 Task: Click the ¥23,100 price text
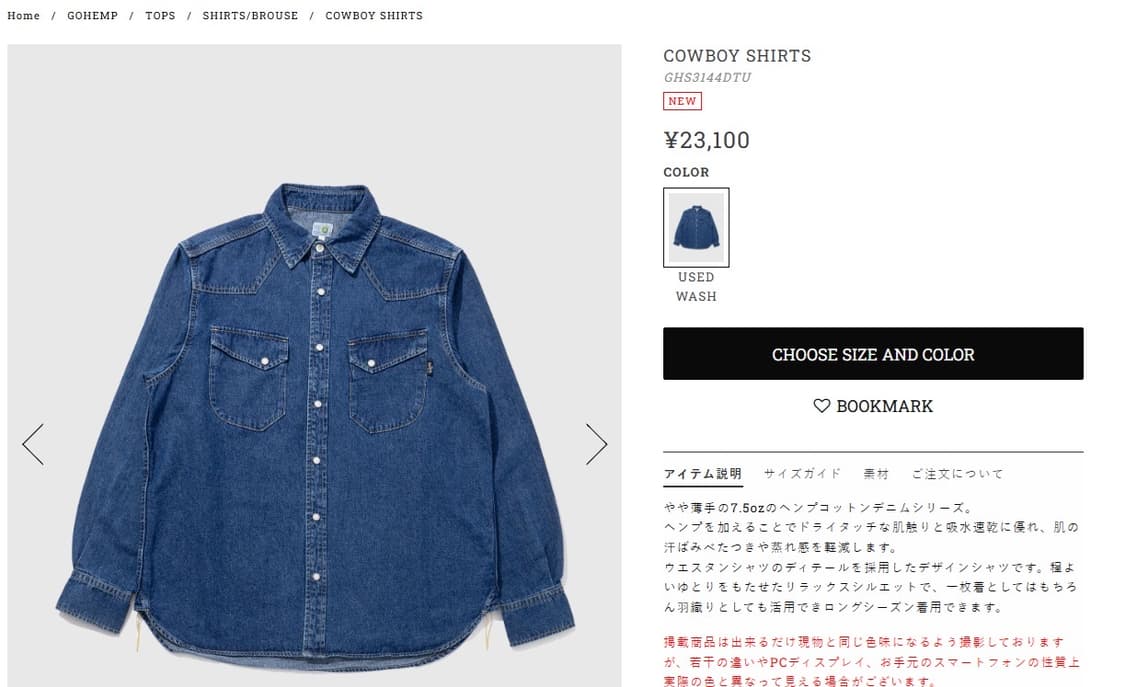(x=707, y=140)
